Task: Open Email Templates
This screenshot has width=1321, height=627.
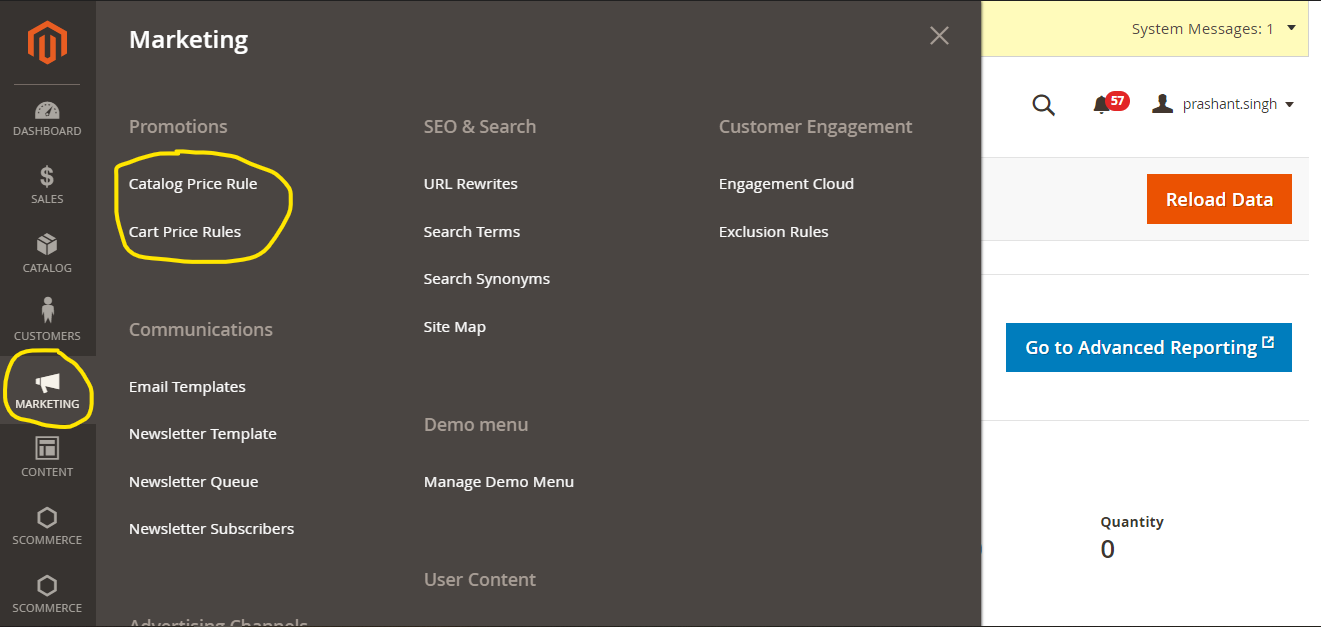Action: pyautogui.click(x=187, y=386)
